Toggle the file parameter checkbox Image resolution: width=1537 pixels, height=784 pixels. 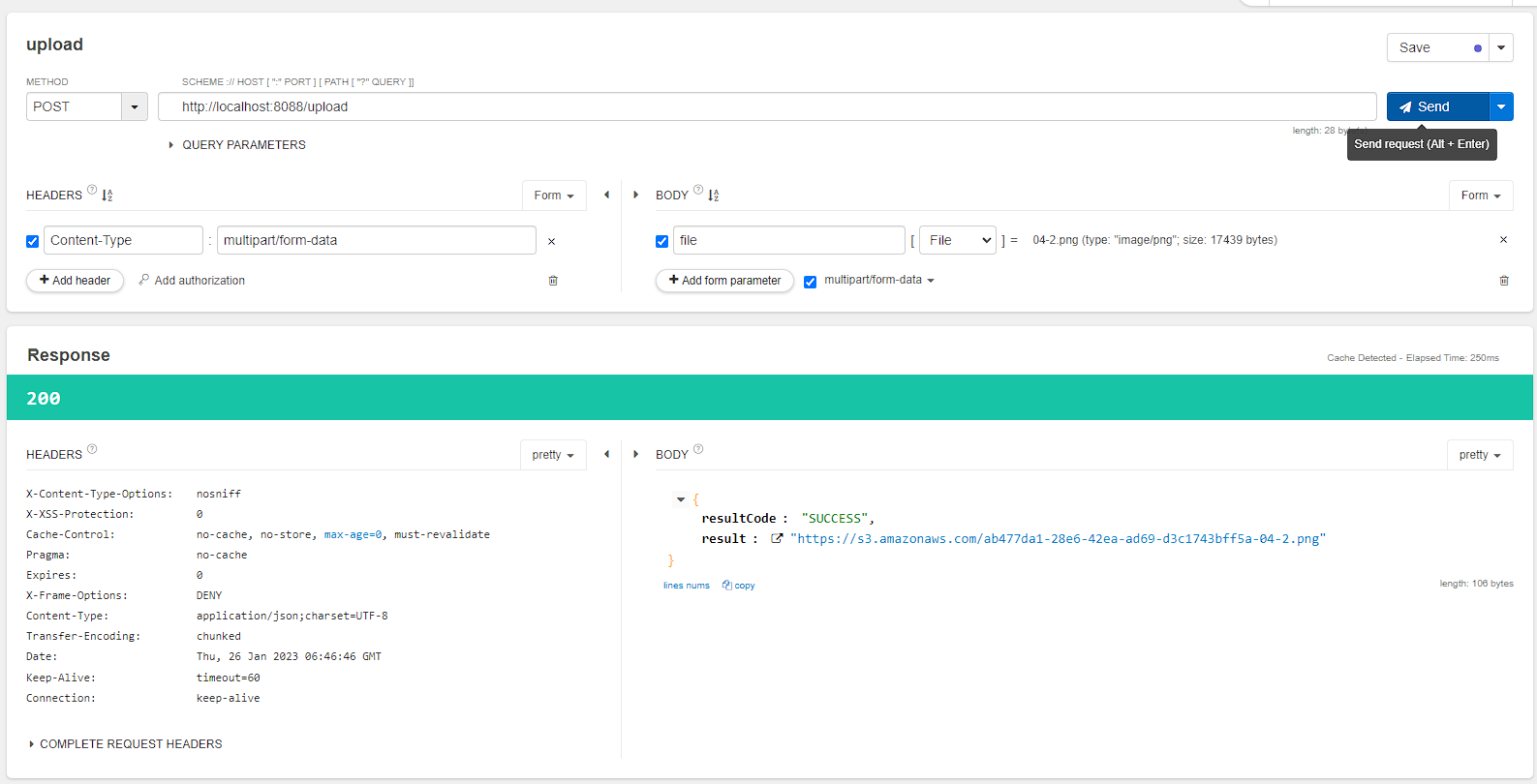[661, 241]
